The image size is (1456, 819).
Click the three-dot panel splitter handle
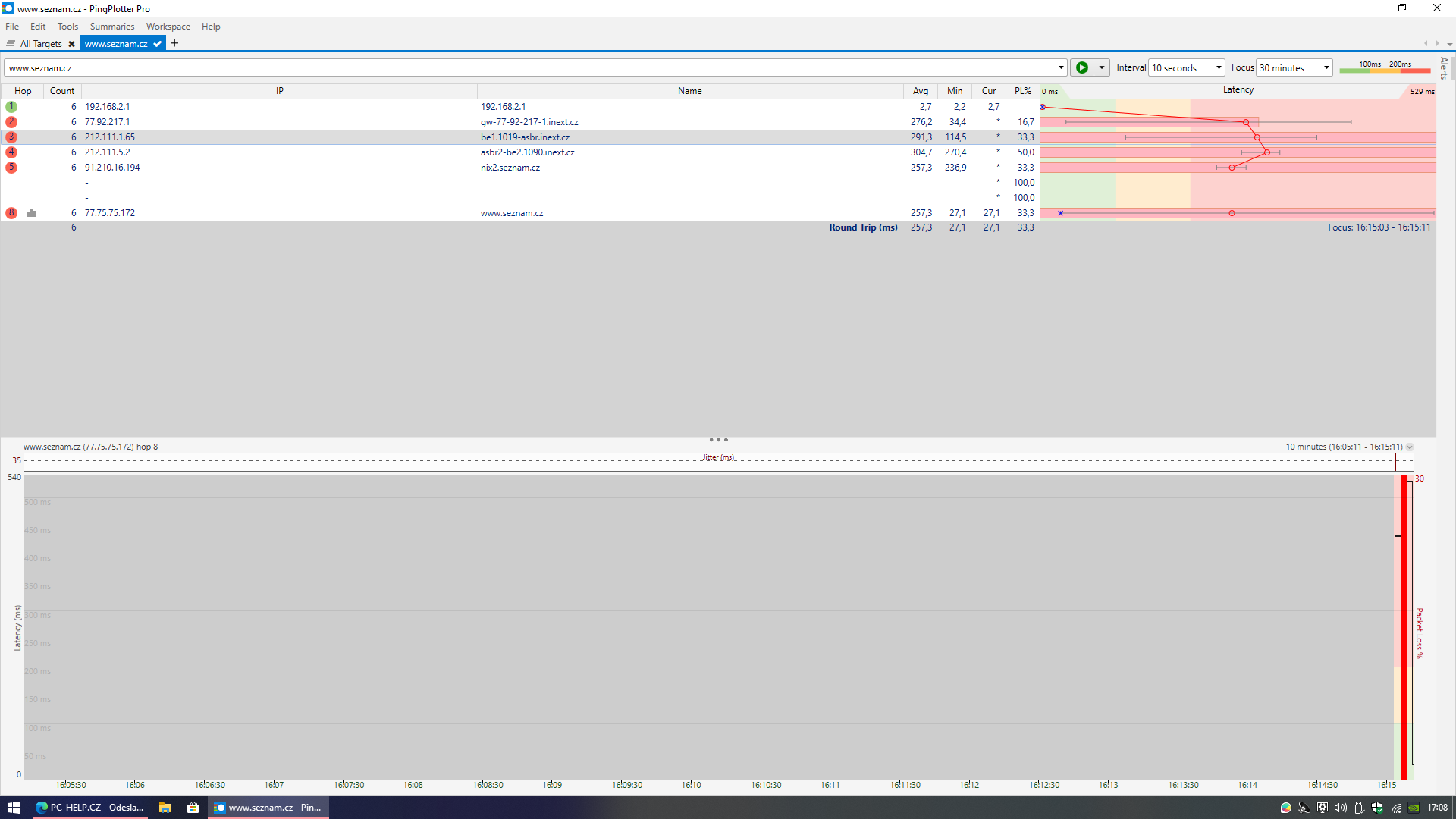coord(718,440)
